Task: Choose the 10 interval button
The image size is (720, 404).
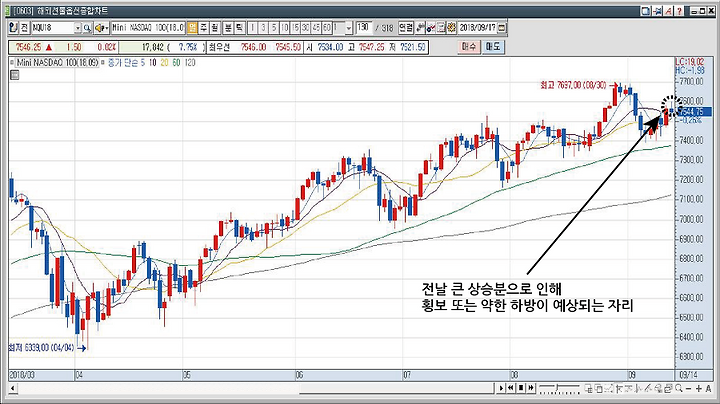Action: [284, 28]
